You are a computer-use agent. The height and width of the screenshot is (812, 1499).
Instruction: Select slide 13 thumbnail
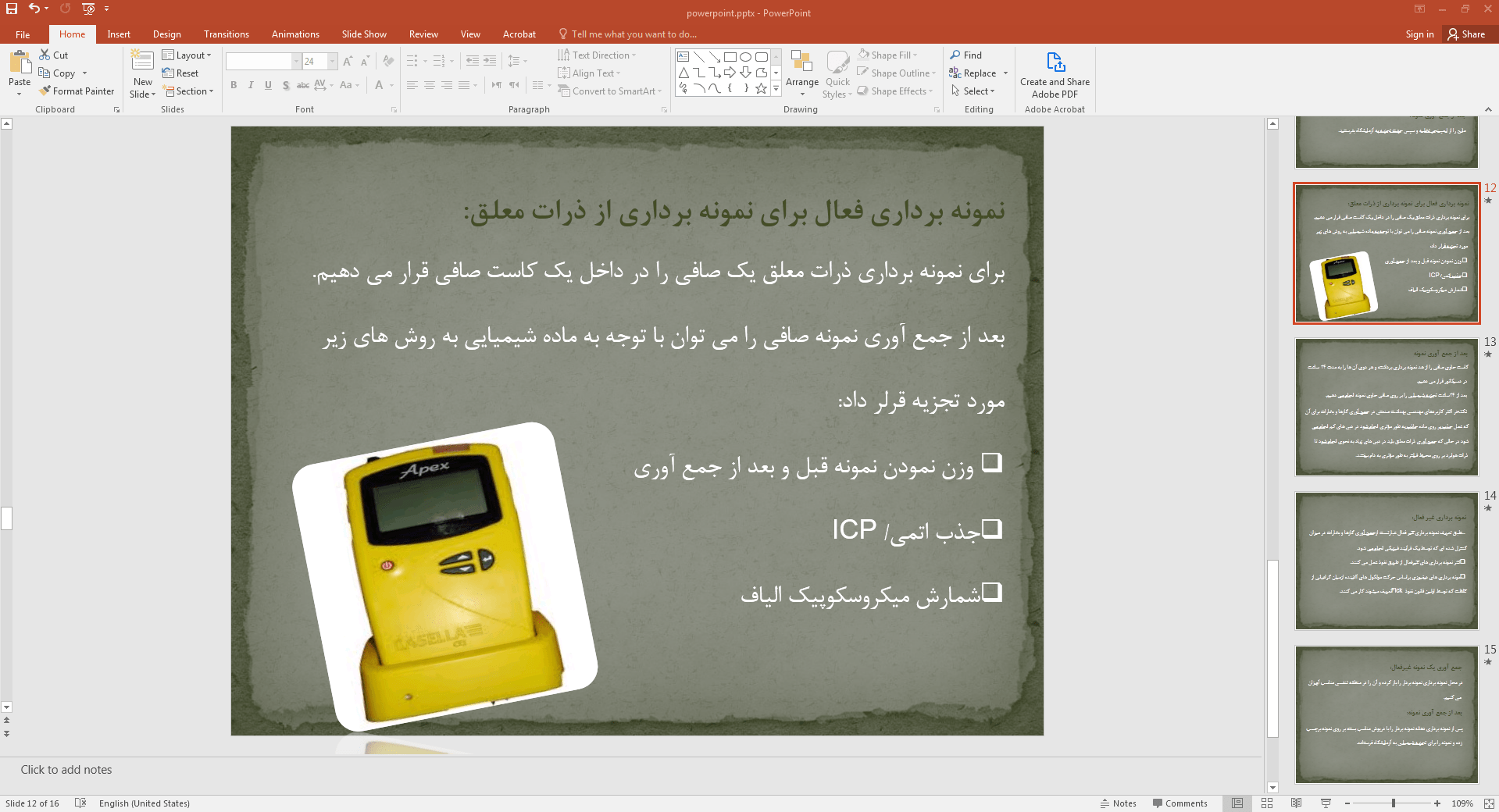click(1387, 407)
